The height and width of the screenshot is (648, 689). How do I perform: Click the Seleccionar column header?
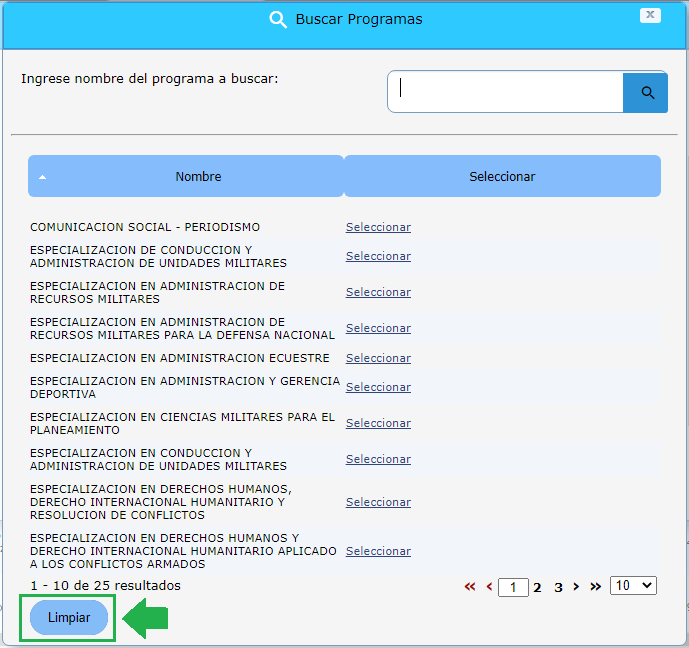(502, 177)
